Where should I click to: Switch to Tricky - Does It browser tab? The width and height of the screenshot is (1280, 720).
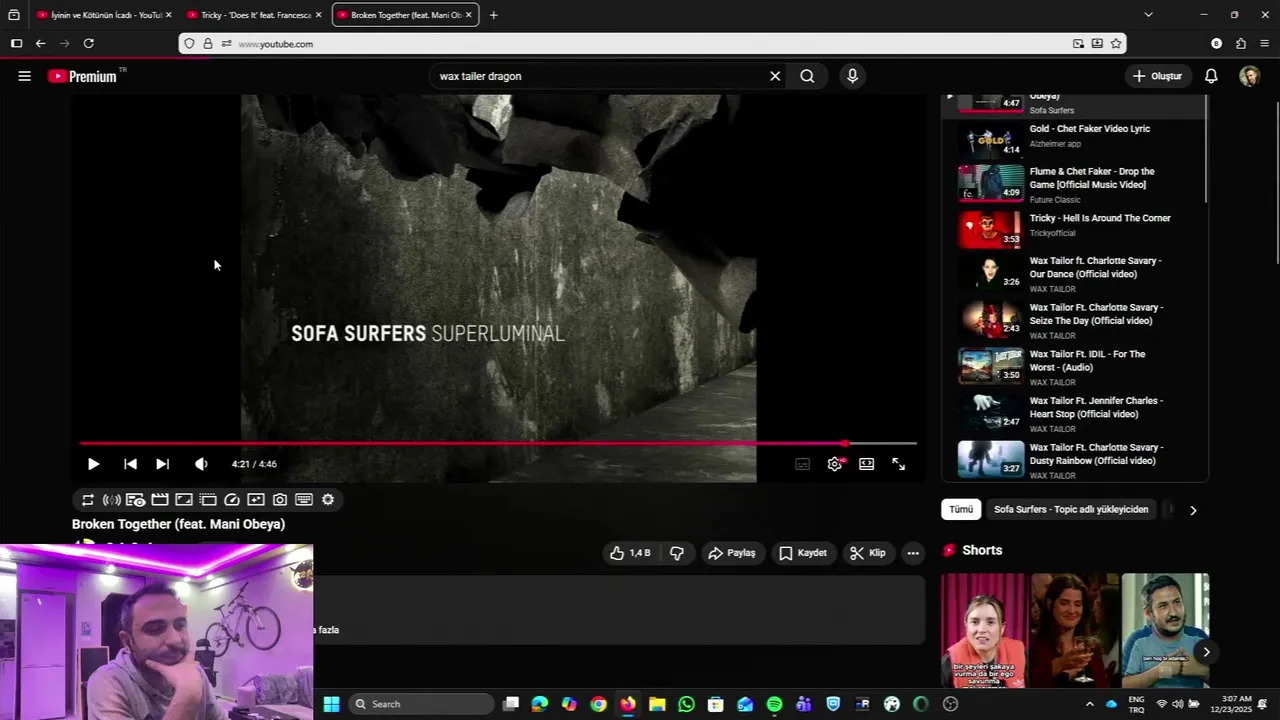[x=255, y=15]
